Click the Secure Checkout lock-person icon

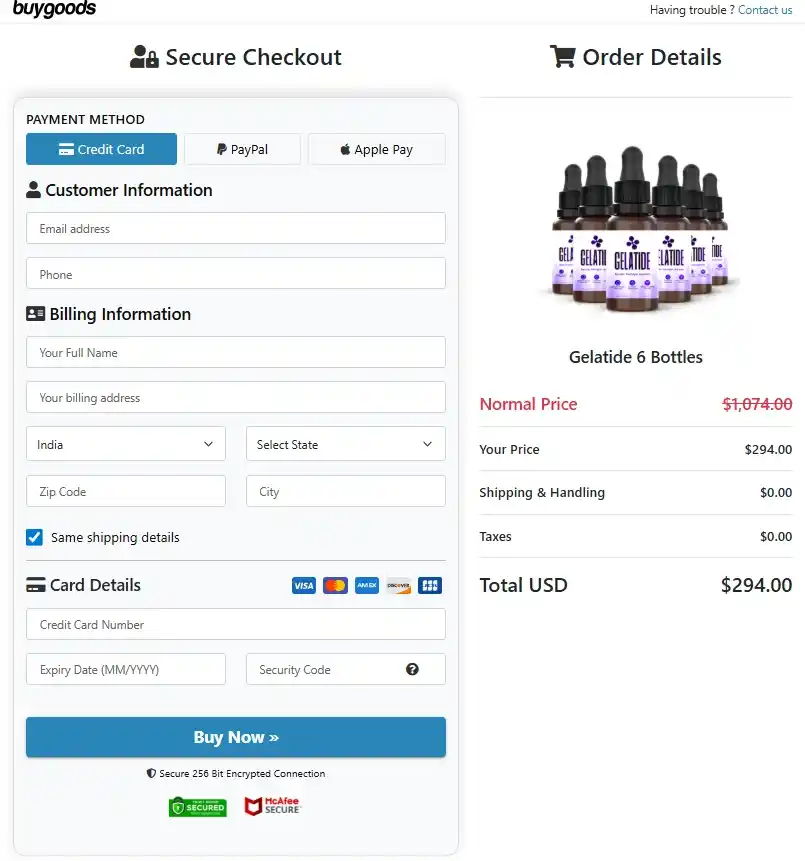coord(143,57)
